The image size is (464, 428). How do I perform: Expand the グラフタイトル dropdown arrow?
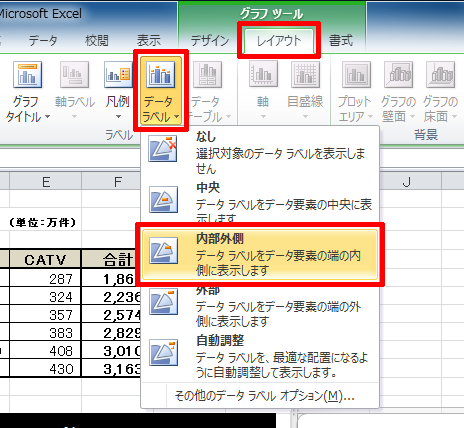(48, 117)
